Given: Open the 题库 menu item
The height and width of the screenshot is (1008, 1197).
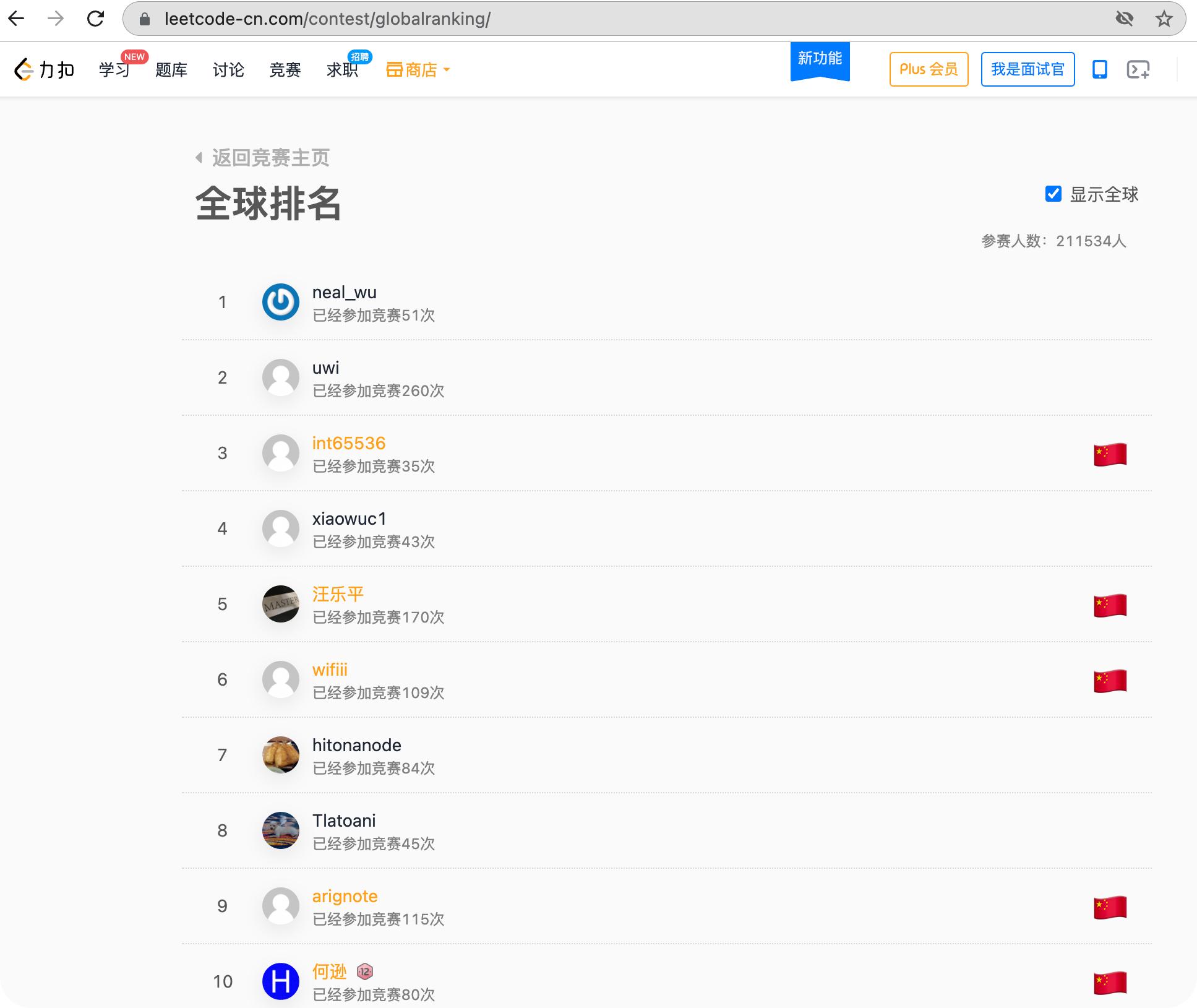Looking at the screenshot, I should [171, 70].
